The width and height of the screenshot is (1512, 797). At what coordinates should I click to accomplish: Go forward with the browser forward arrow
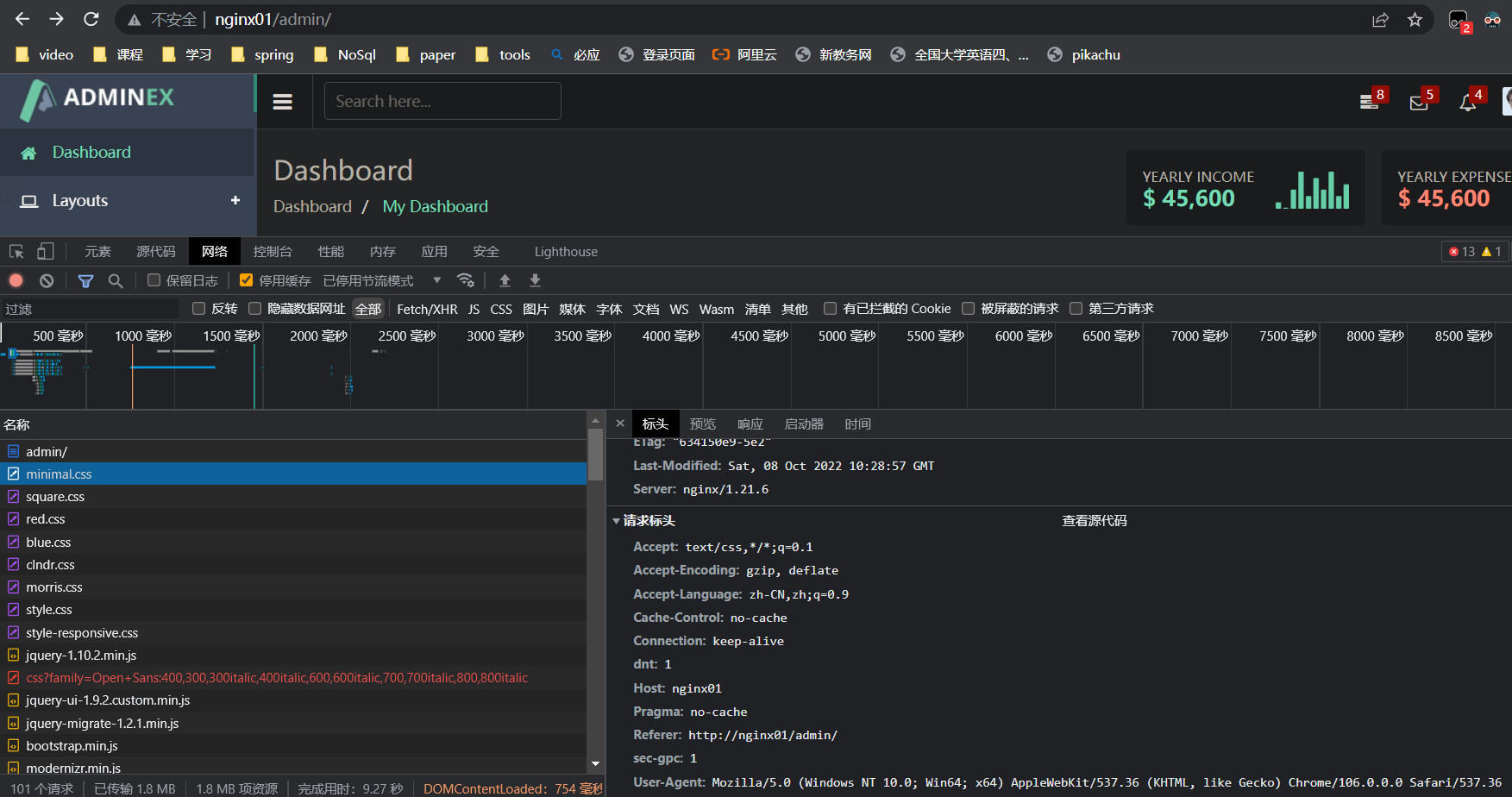pyautogui.click(x=57, y=19)
